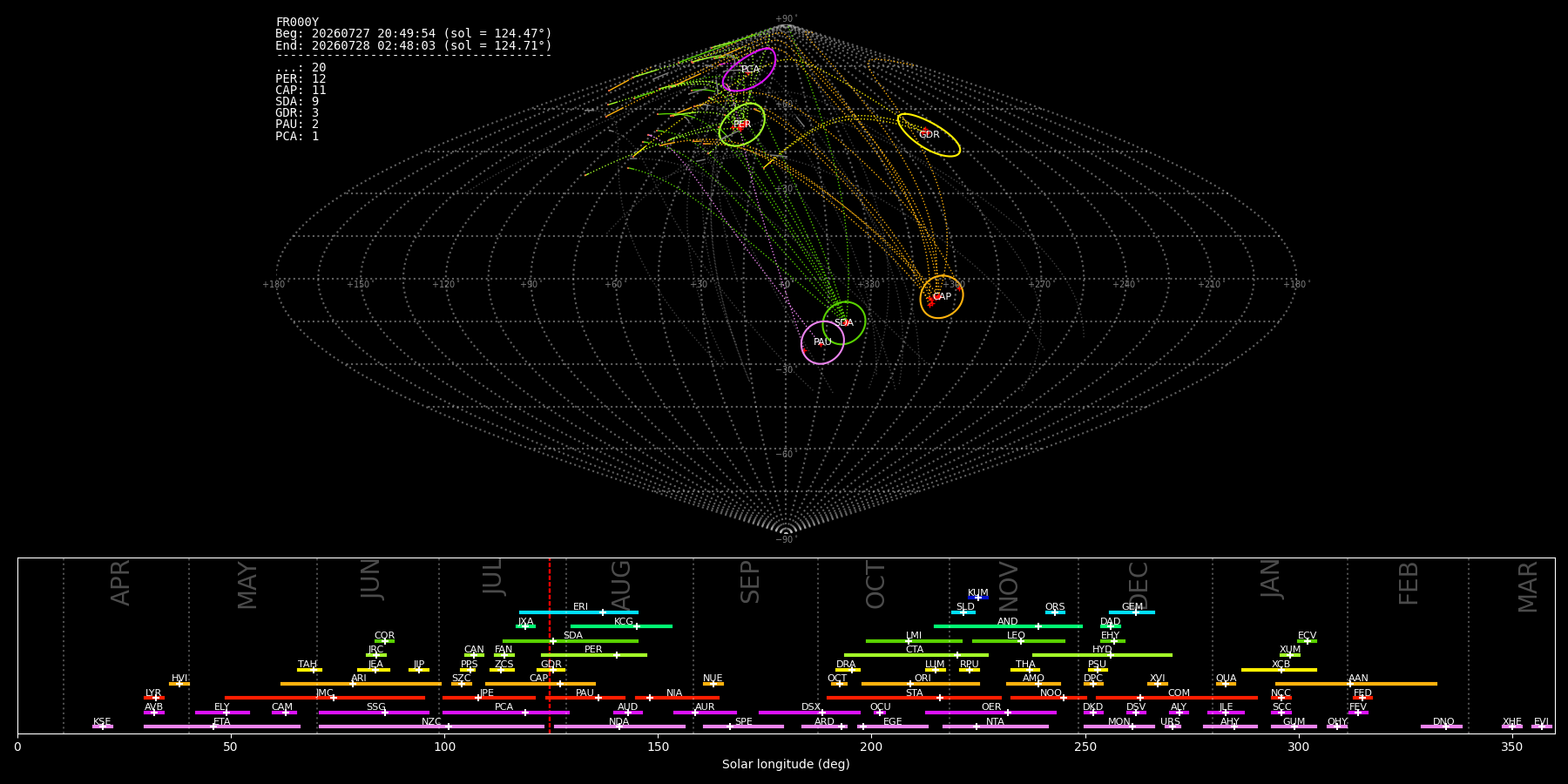Click the SDA green radiant circle

(x=844, y=323)
